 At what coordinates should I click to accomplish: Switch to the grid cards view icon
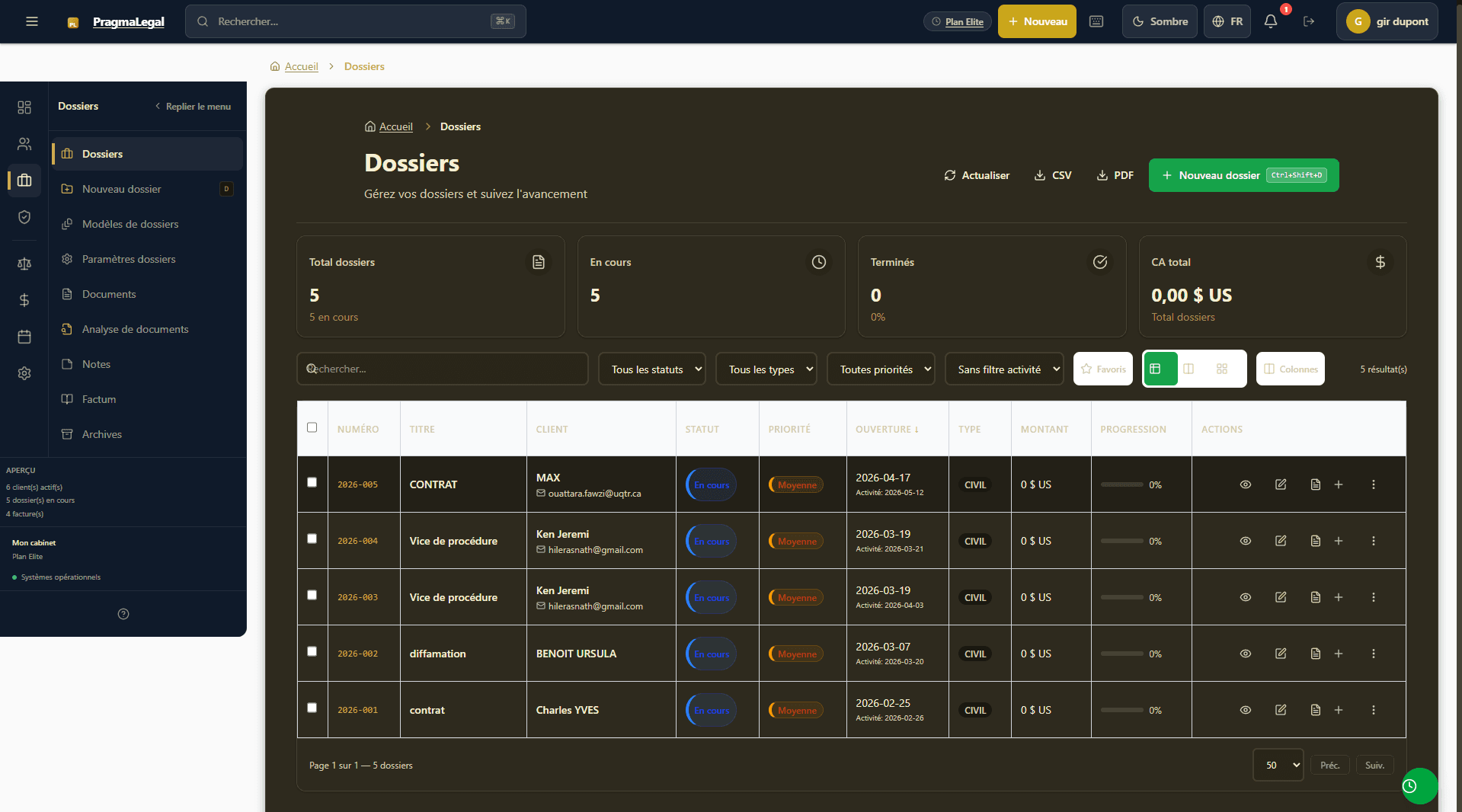tap(1222, 369)
